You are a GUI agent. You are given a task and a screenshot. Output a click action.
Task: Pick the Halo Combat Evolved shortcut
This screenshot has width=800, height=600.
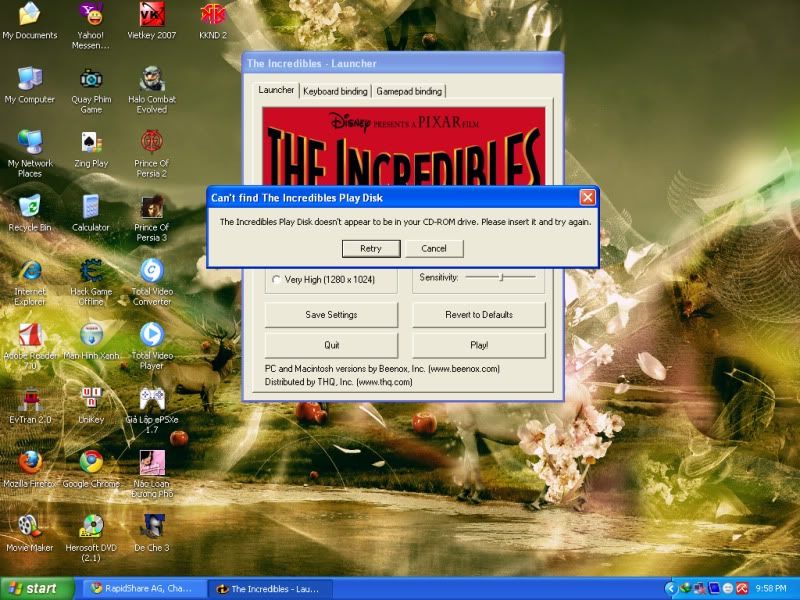[x=152, y=90]
